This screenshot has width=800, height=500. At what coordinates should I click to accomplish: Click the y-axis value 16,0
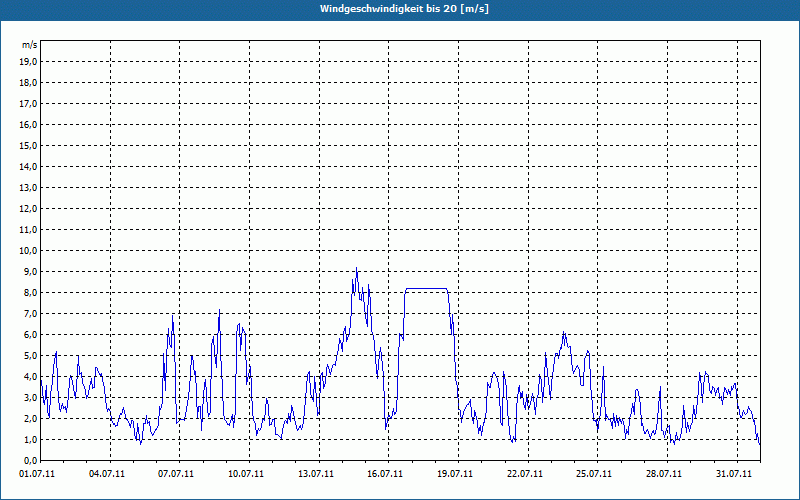point(28,124)
